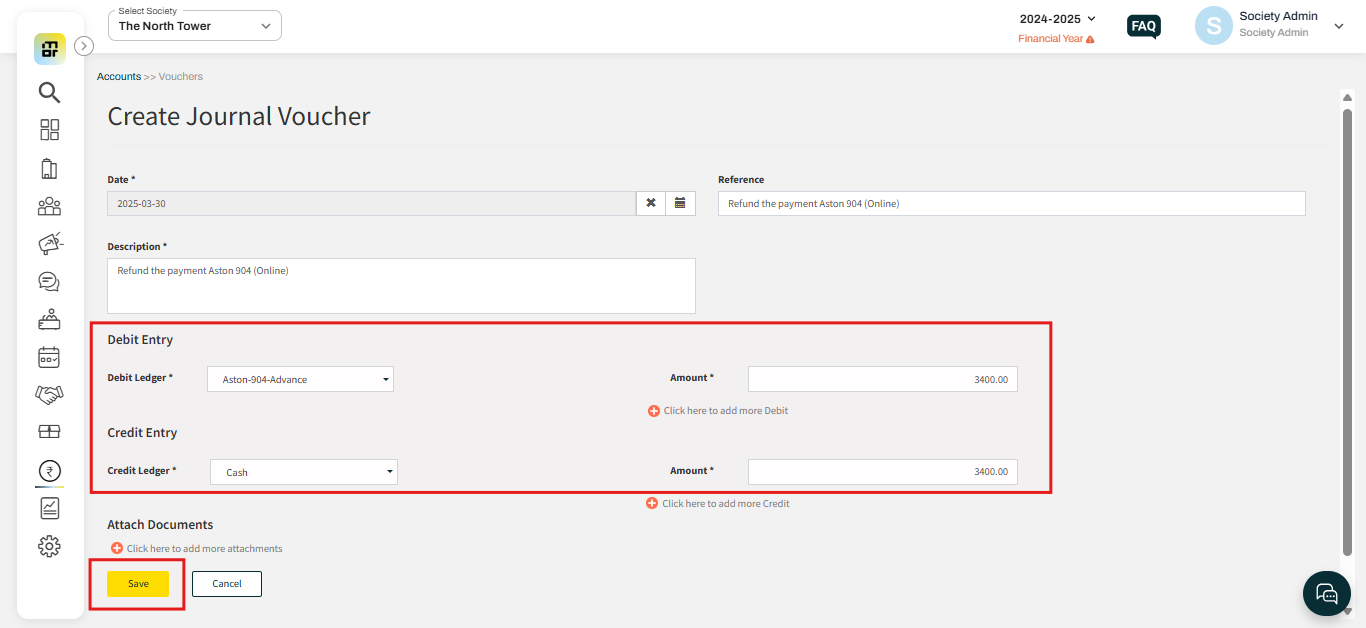Screen dimensions: 1366x628
Task: Expand the Society Admin profile menu chevron
Action: (x=1339, y=27)
